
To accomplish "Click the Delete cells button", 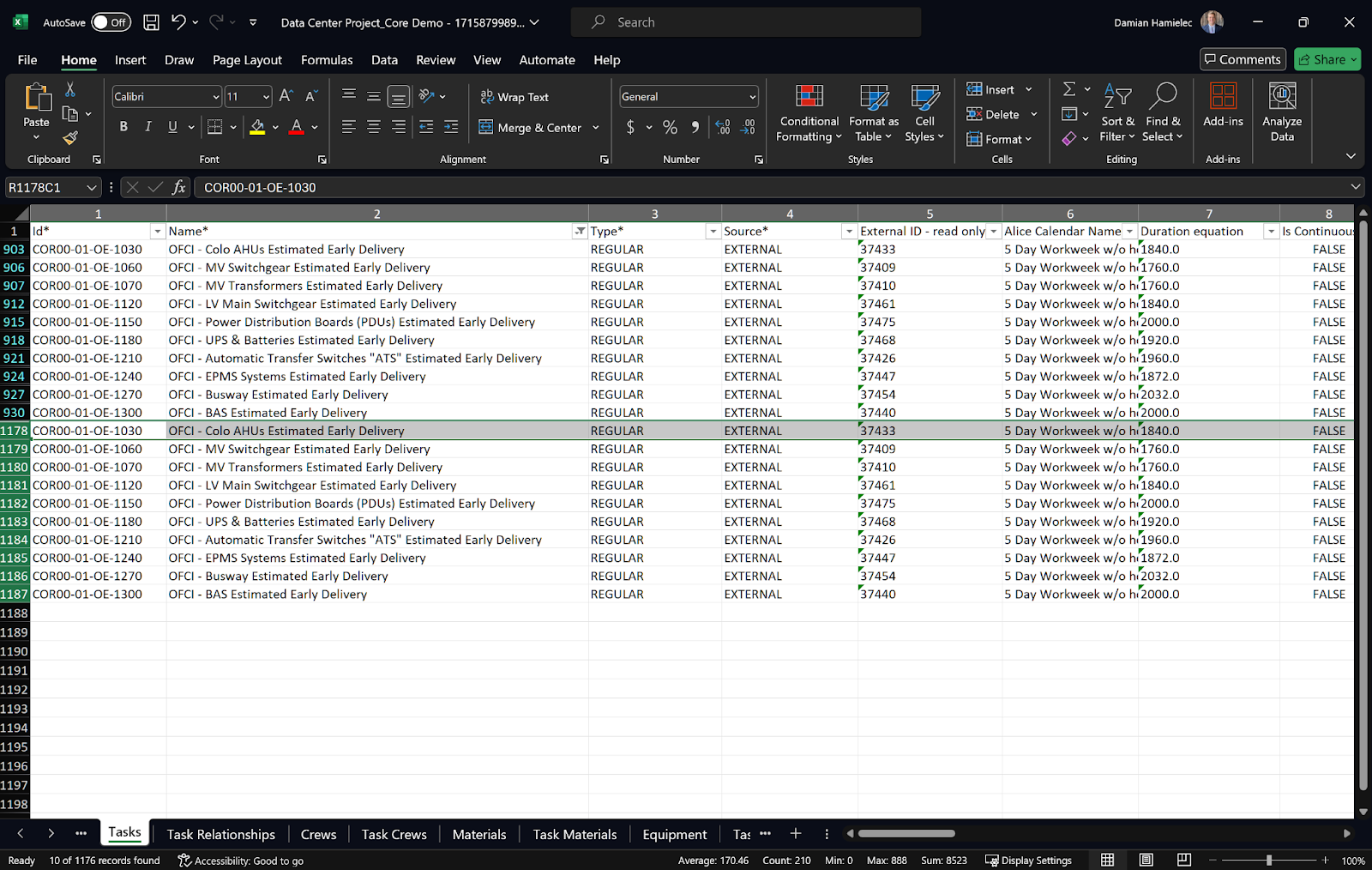I will (x=993, y=114).
